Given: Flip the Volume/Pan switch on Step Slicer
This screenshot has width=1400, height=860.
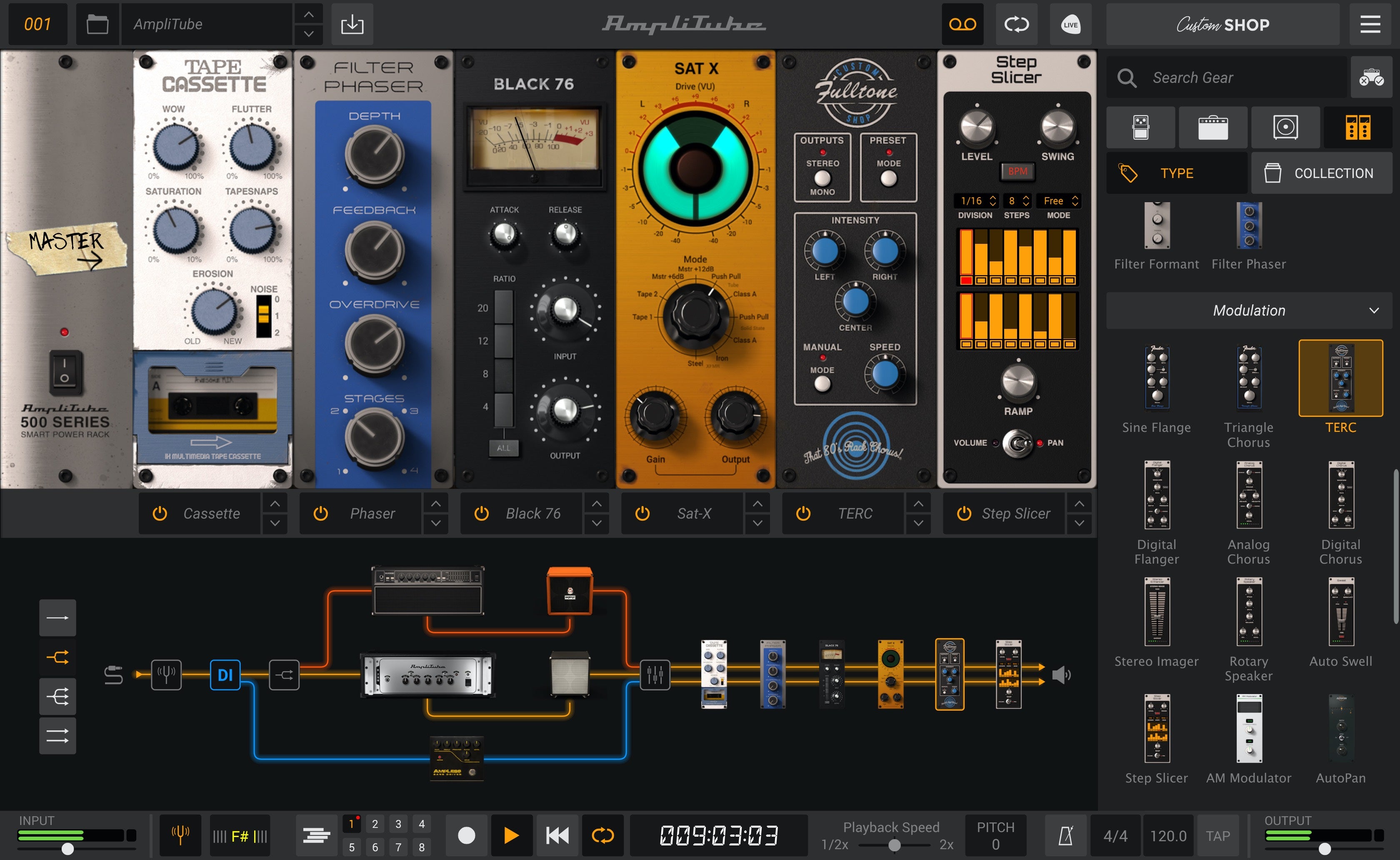Looking at the screenshot, I should click(1018, 443).
